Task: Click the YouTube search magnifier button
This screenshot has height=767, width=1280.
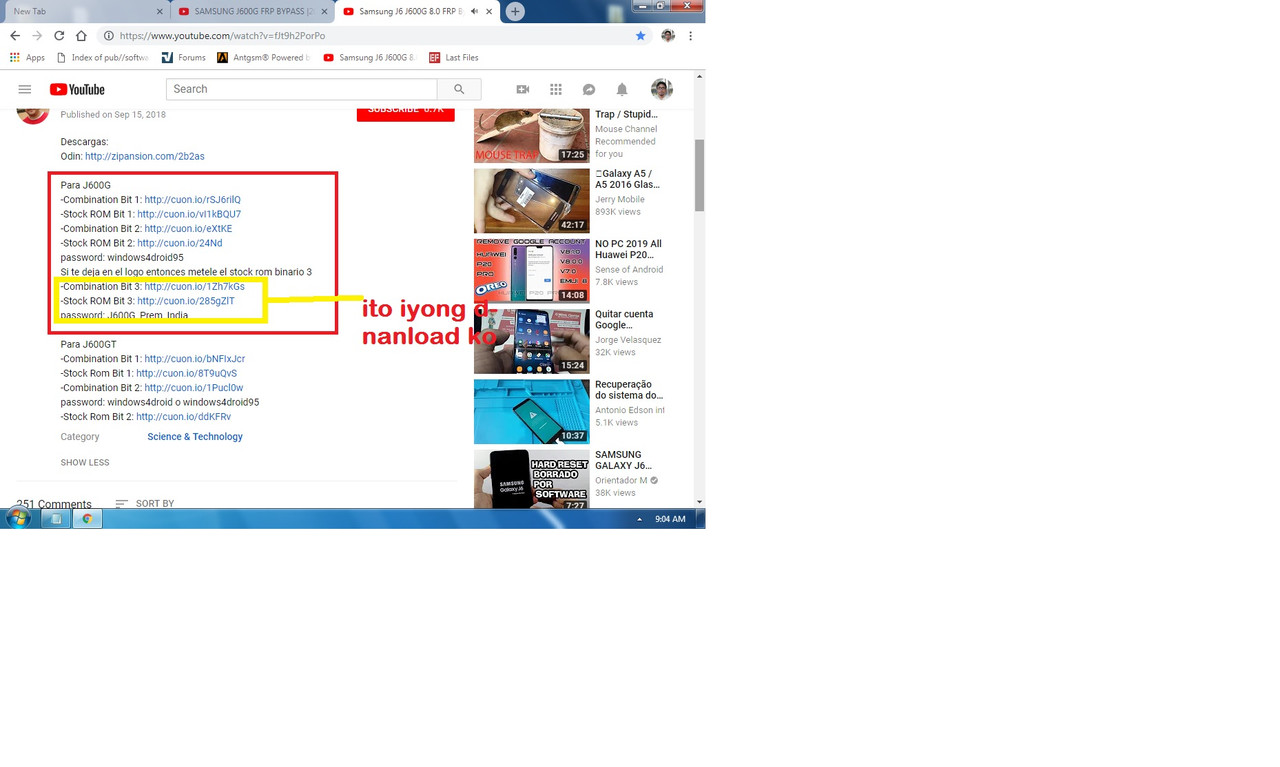Action: pos(459,89)
